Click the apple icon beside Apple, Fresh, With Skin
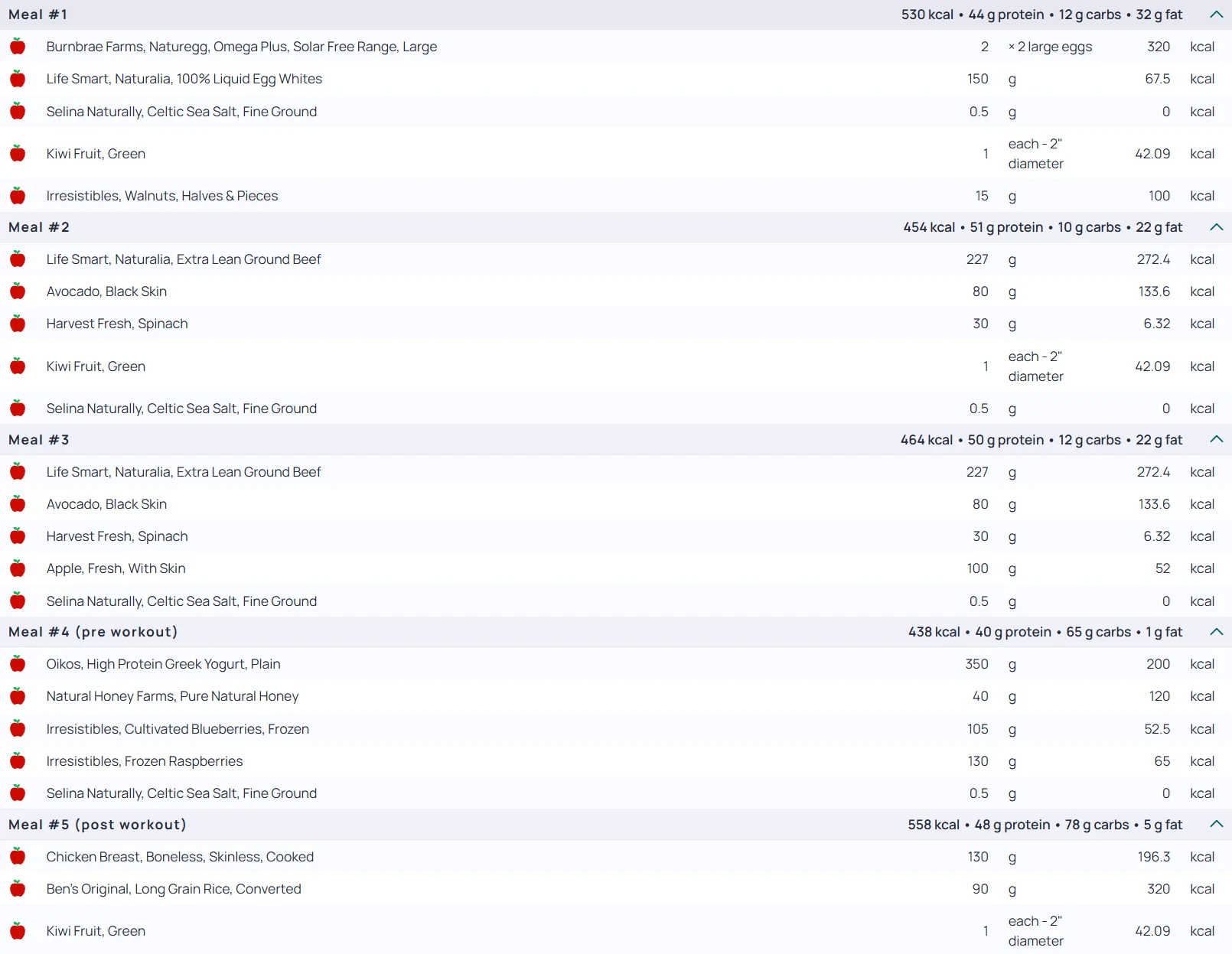 (x=18, y=568)
